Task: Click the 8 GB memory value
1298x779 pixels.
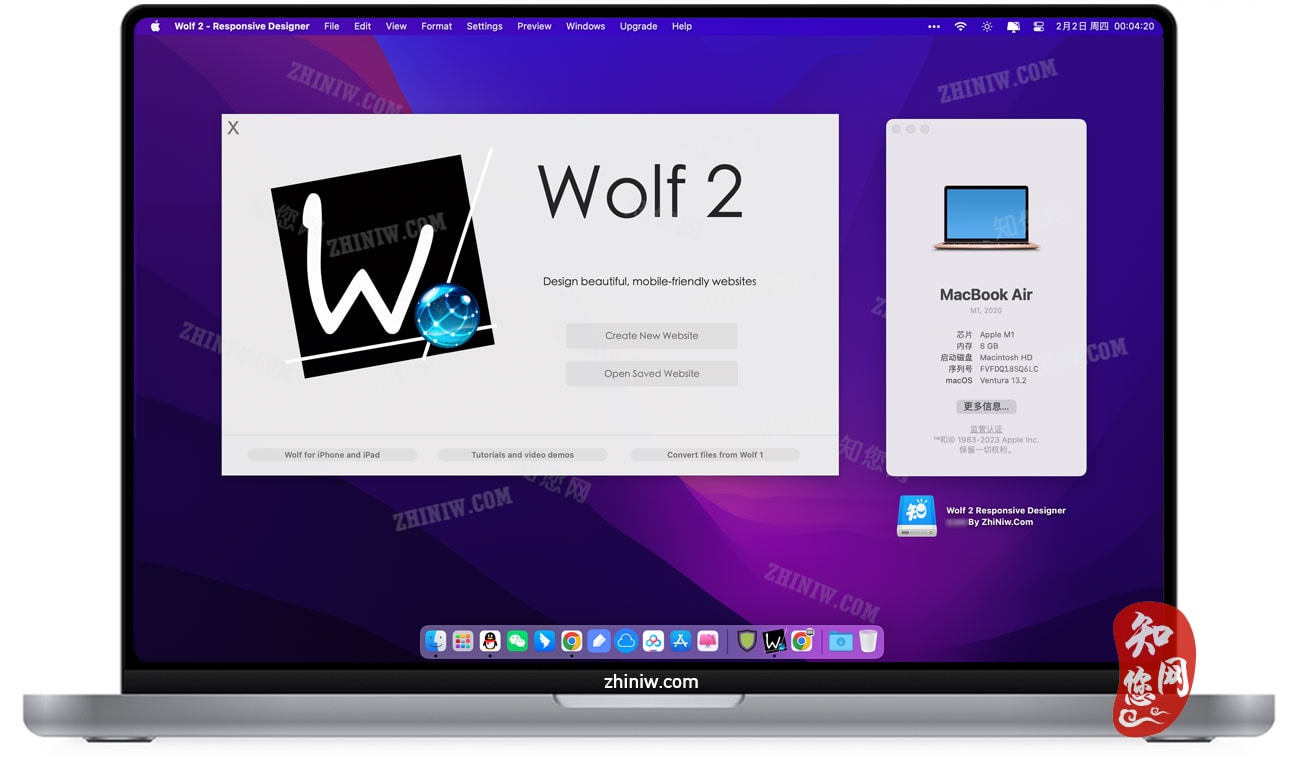Action: (x=989, y=346)
